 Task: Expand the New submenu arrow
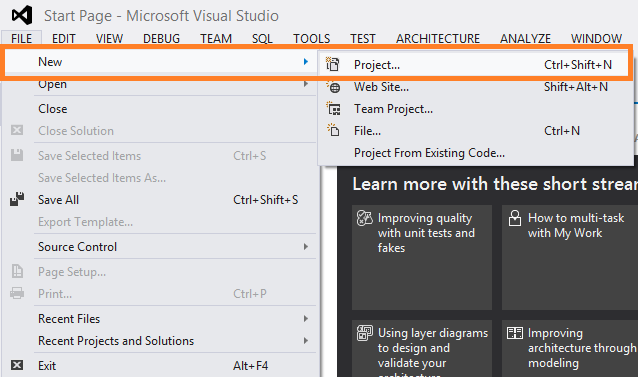point(306,61)
